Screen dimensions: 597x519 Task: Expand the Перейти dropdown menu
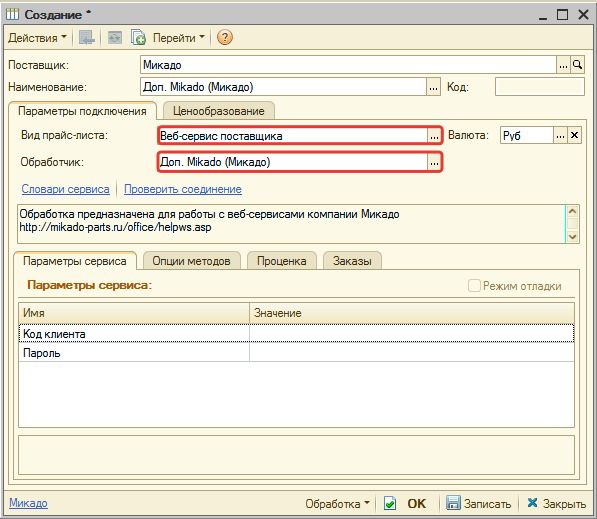coord(179,38)
